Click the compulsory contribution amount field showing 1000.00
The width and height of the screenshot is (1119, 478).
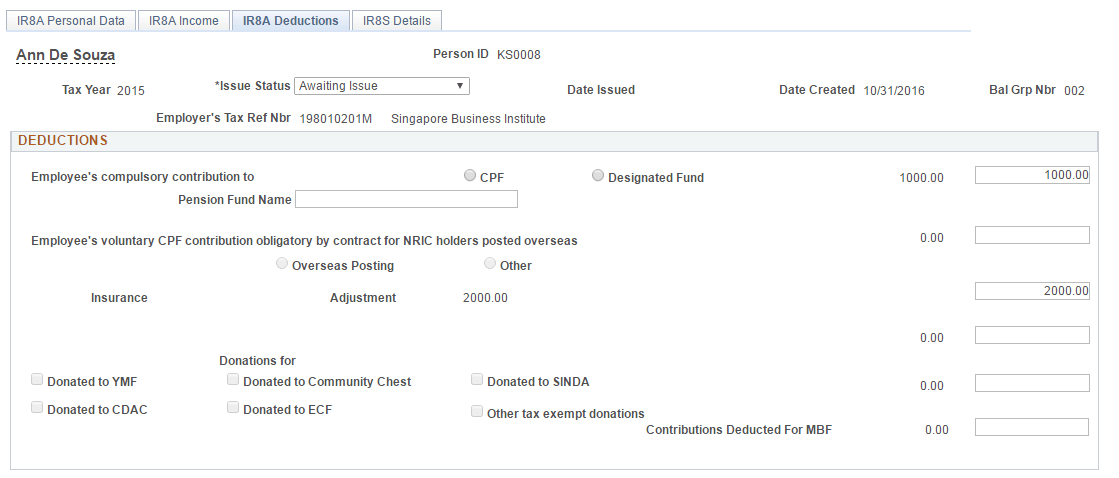coord(1032,175)
